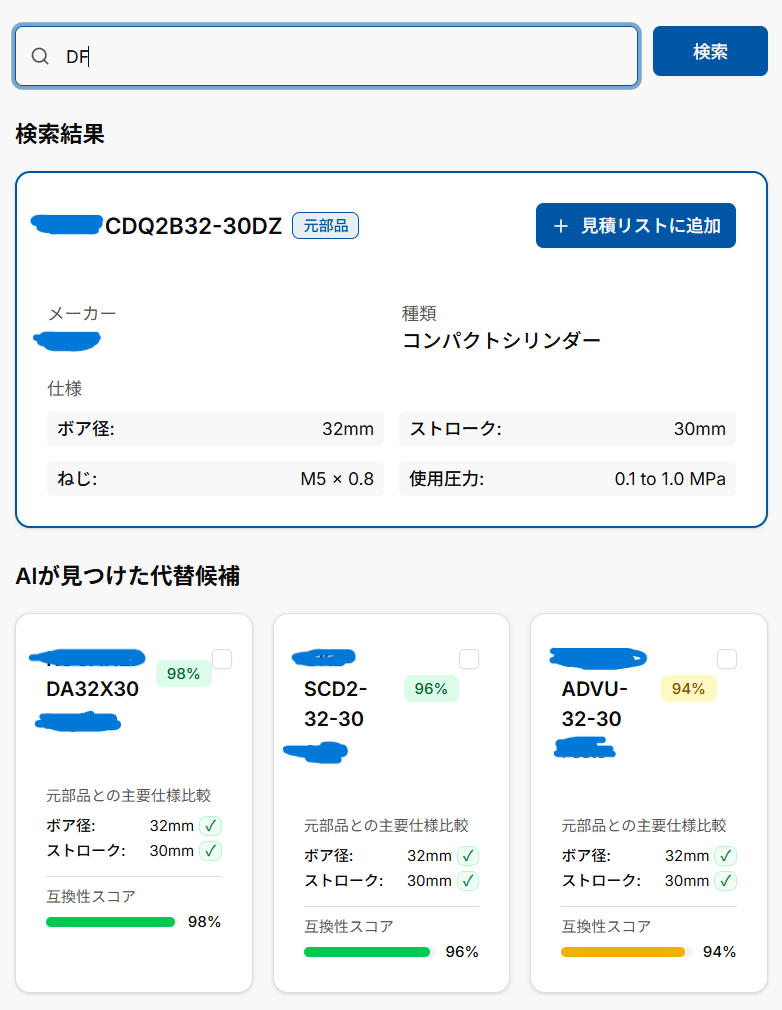Click the magnifier icon in search box

[40, 57]
